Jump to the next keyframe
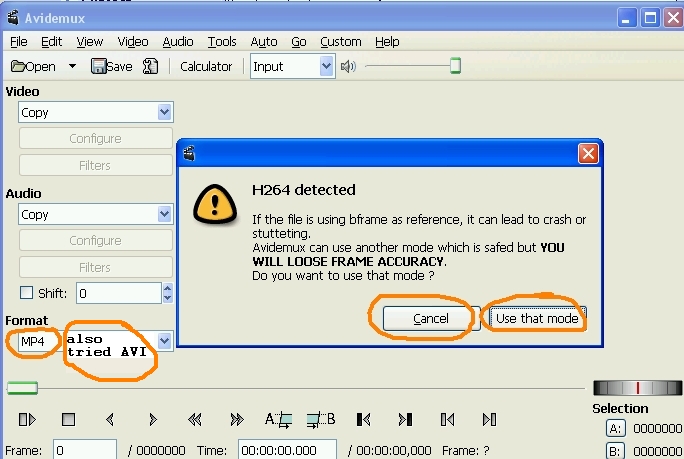Image resolution: width=684 pixels, height=459 pixels. click(x=237, y=420)
